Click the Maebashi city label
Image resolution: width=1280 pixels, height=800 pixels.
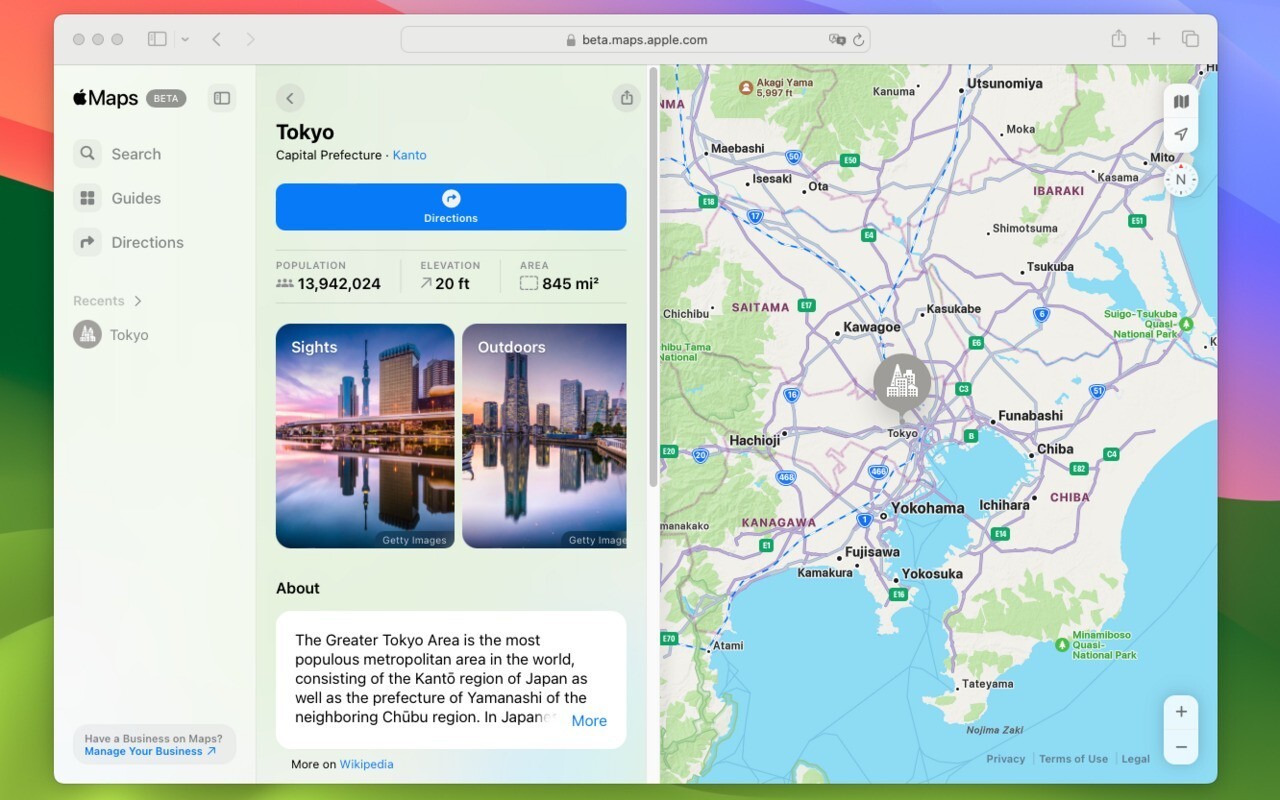point(737,149)
